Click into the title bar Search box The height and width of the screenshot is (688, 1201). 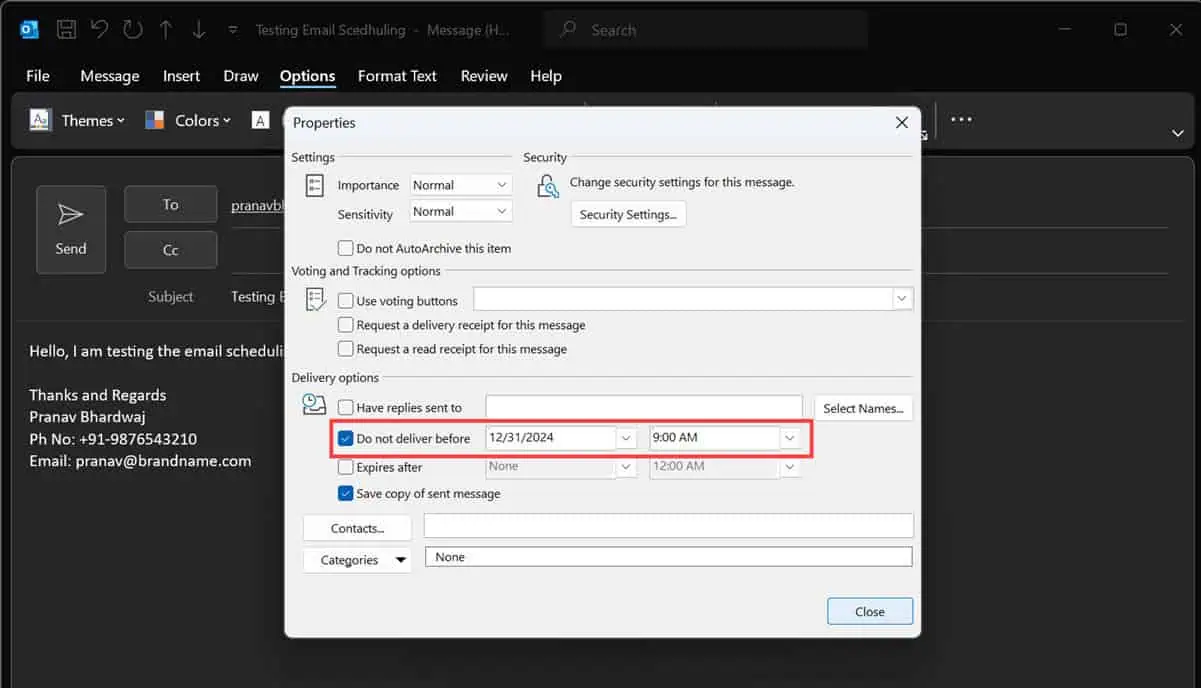pos(706,30)
